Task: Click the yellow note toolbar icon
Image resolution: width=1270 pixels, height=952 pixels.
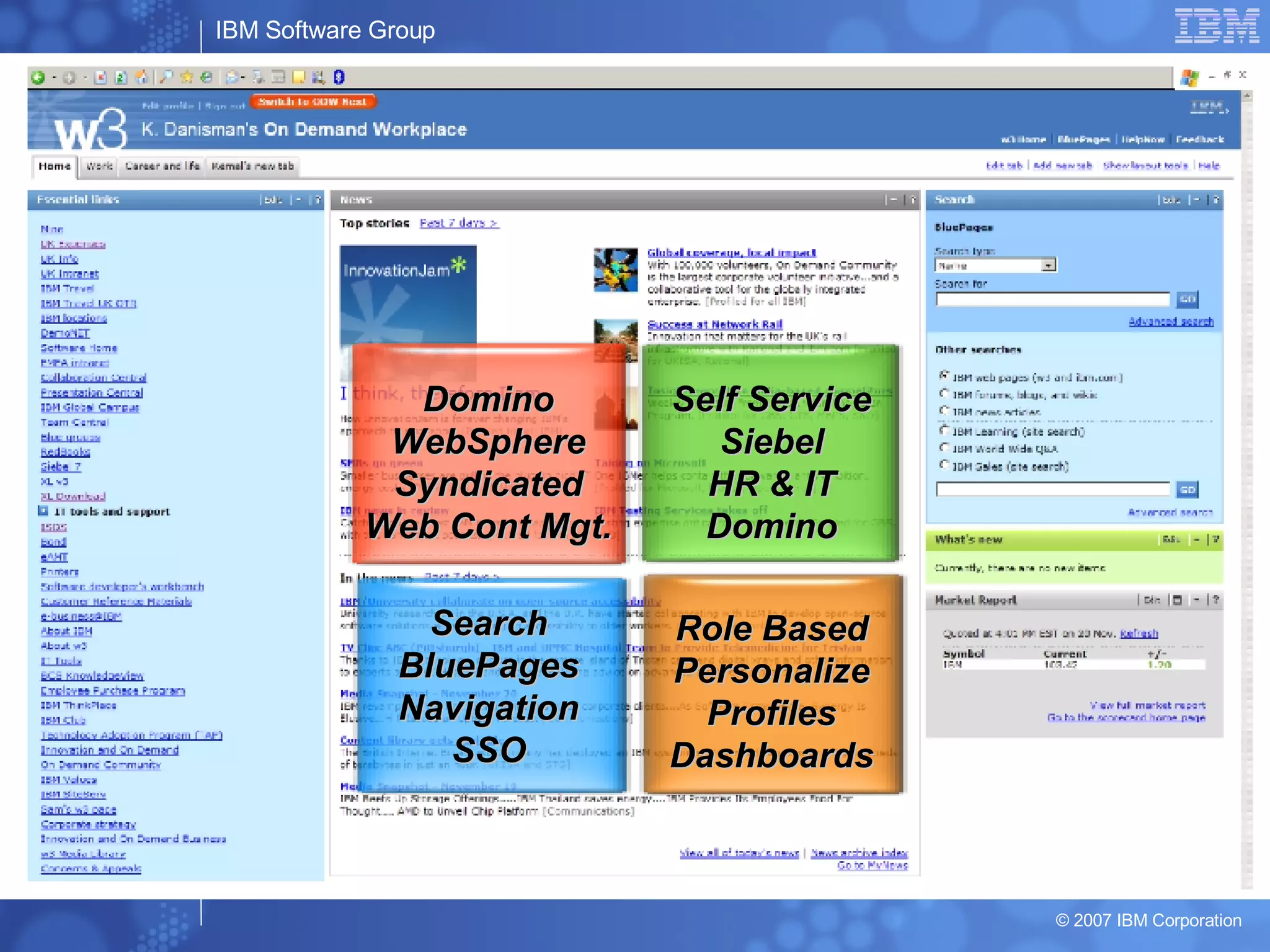Action: (x=299, y=77)
